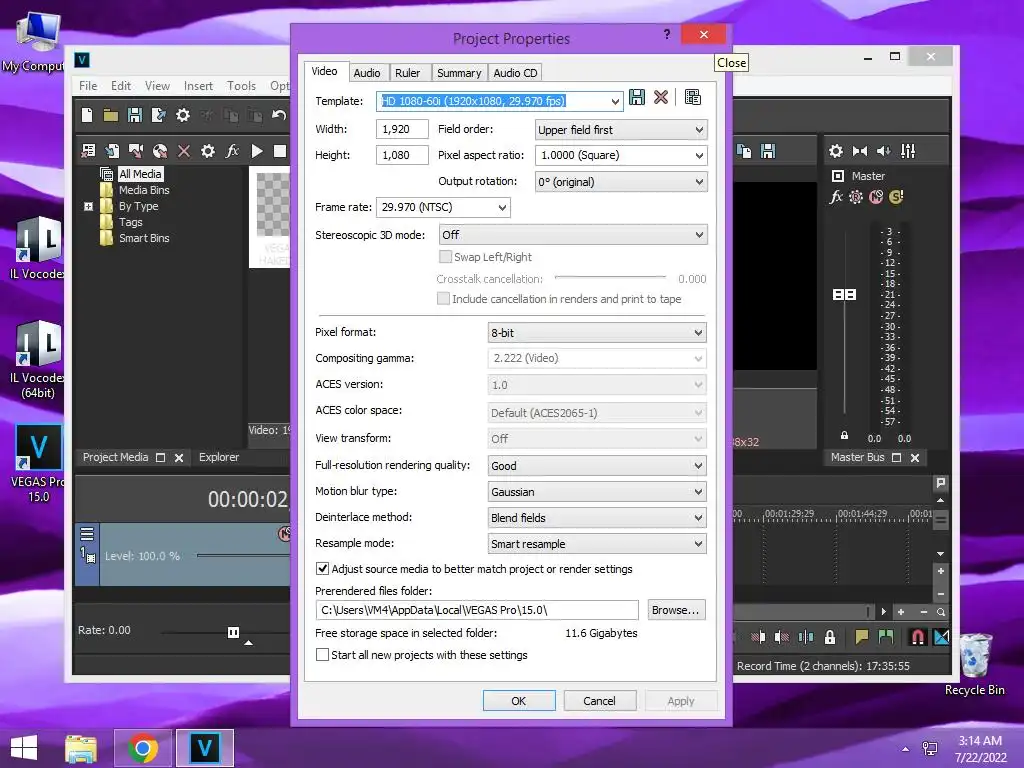The image size is (1024, 768).
Task: Click the Render As icon in the VEGAS toolbar
Action: click(x=159, y=116)
